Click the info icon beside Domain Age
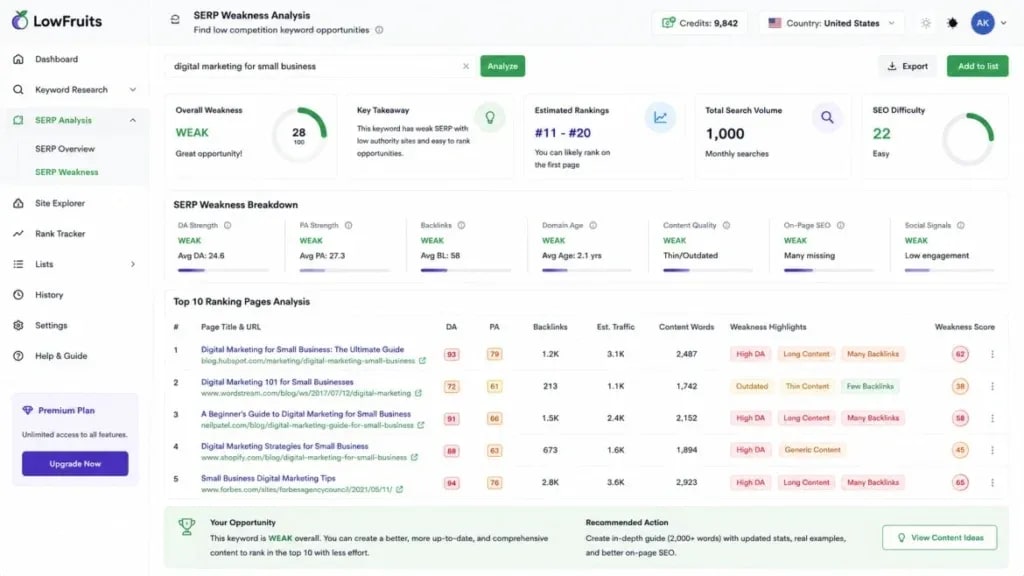This screenshot has width=1024, height=576. pos(593,225)
